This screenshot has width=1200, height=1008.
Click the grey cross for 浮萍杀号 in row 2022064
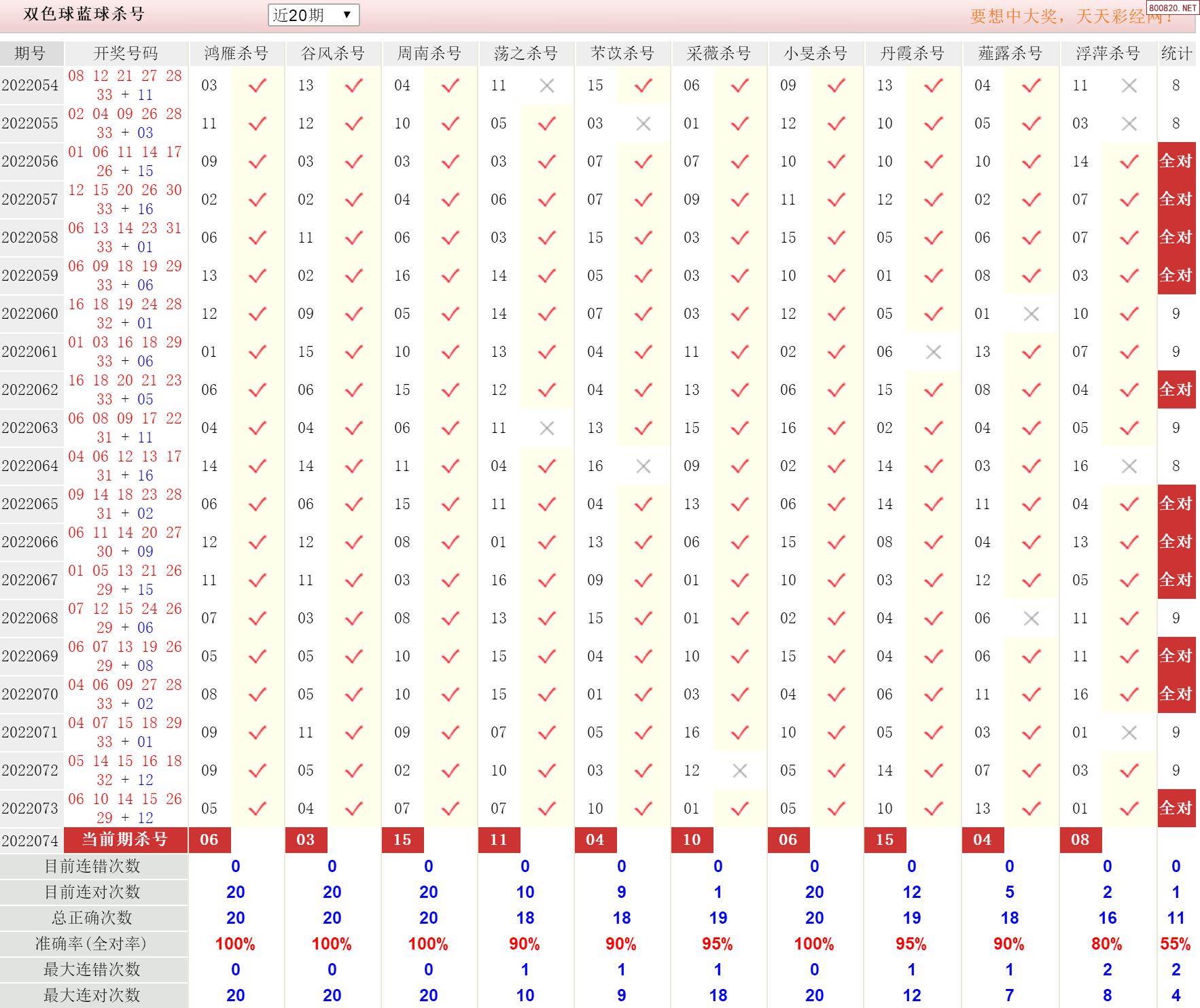click(1129, 466)
